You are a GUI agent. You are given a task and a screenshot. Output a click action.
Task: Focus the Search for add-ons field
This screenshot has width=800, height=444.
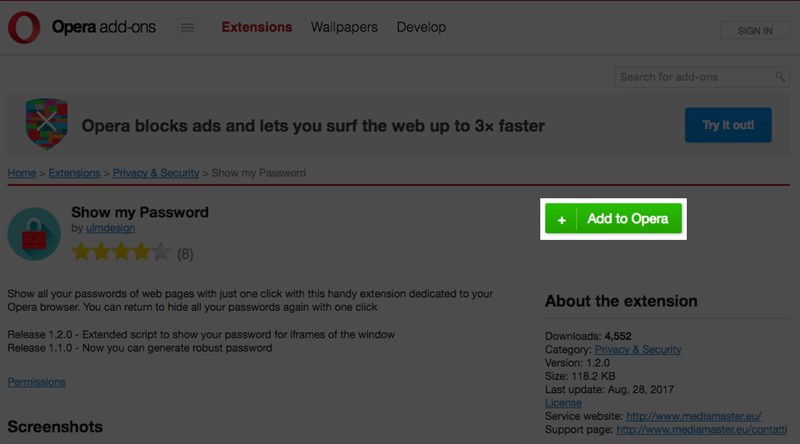[702, 77]
